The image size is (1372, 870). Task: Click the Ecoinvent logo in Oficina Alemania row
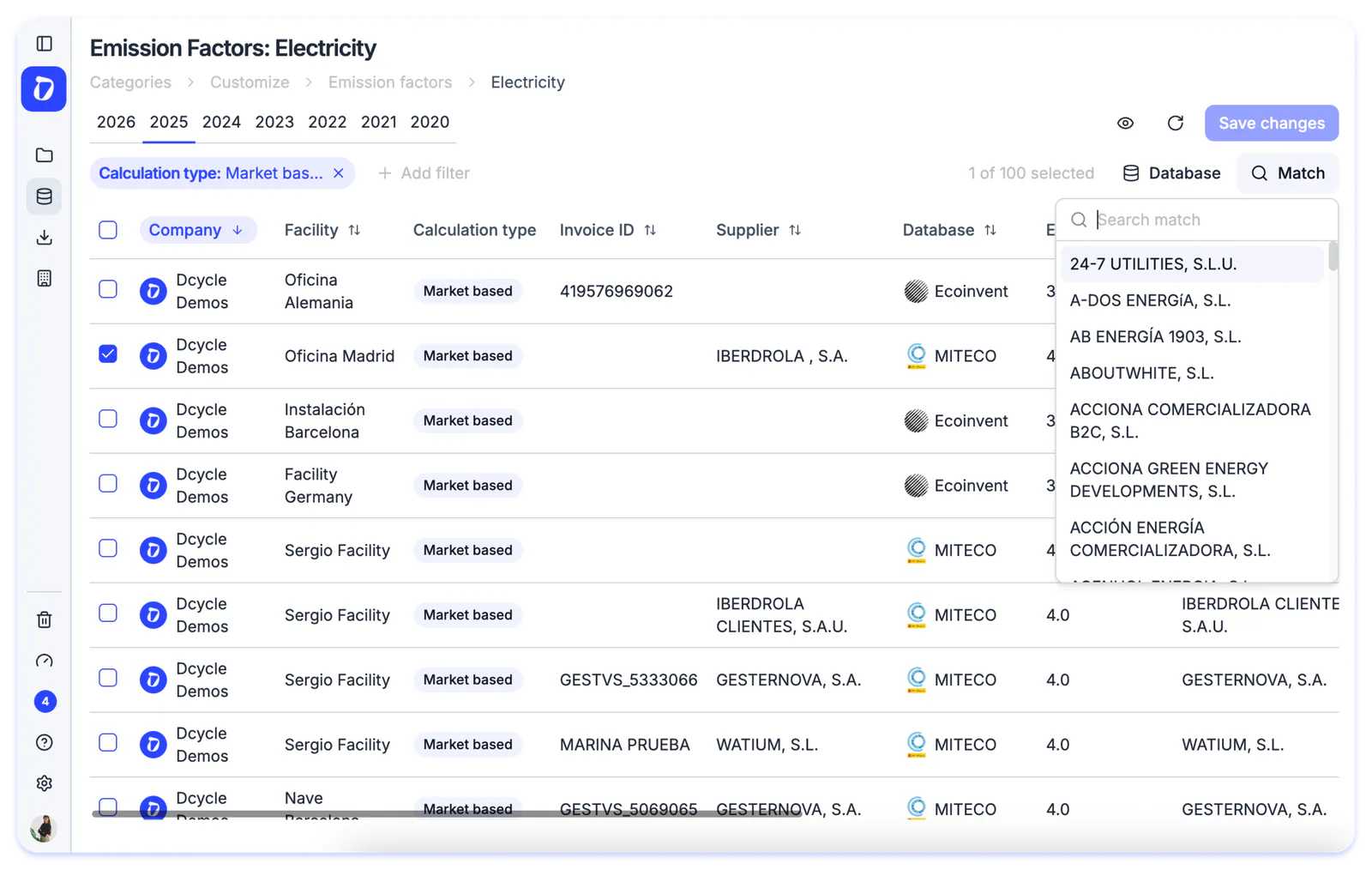point(916,292)
